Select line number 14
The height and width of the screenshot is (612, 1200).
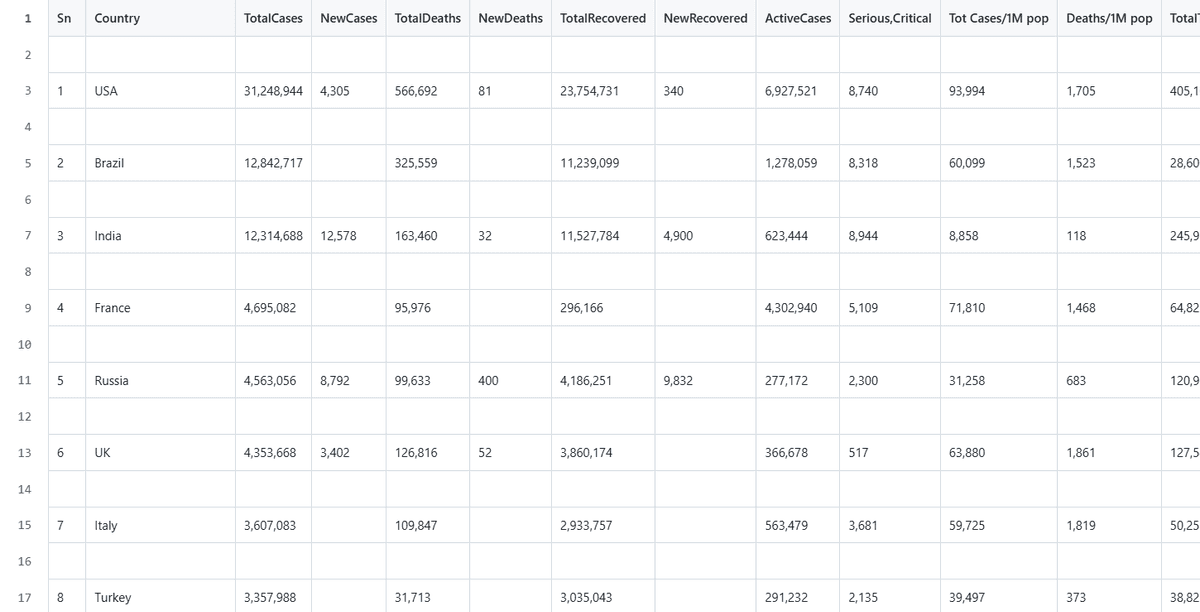click(25, 489)
